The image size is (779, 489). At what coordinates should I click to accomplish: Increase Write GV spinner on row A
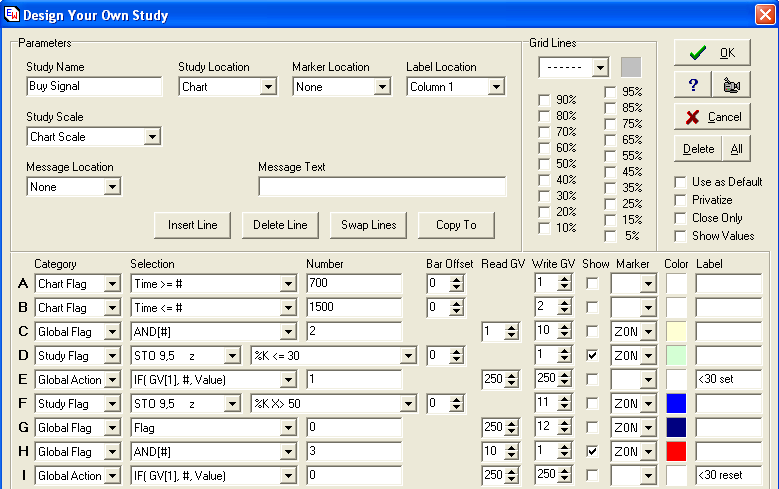click(x=564, y=279)
